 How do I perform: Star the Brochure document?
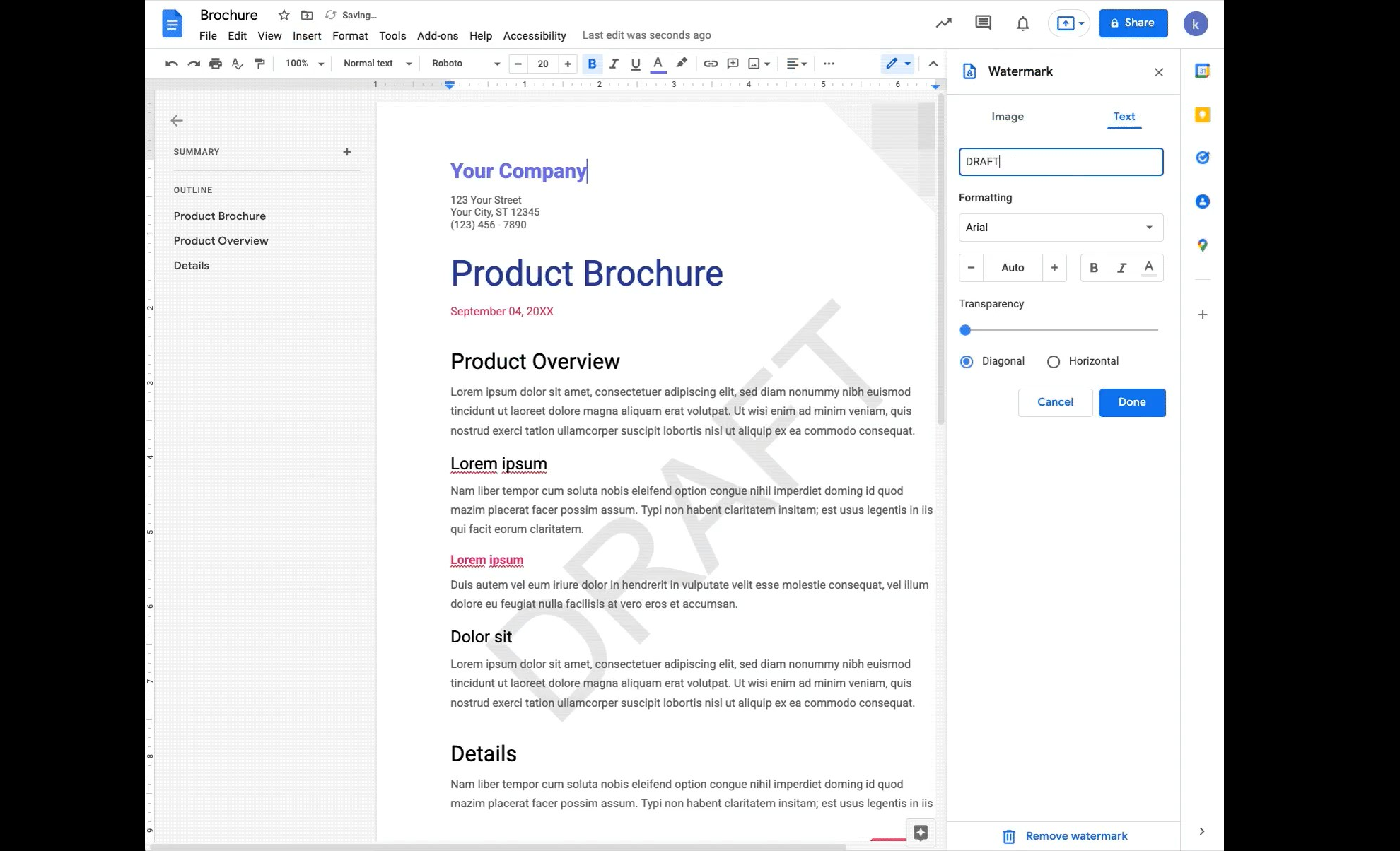[284, 15]
